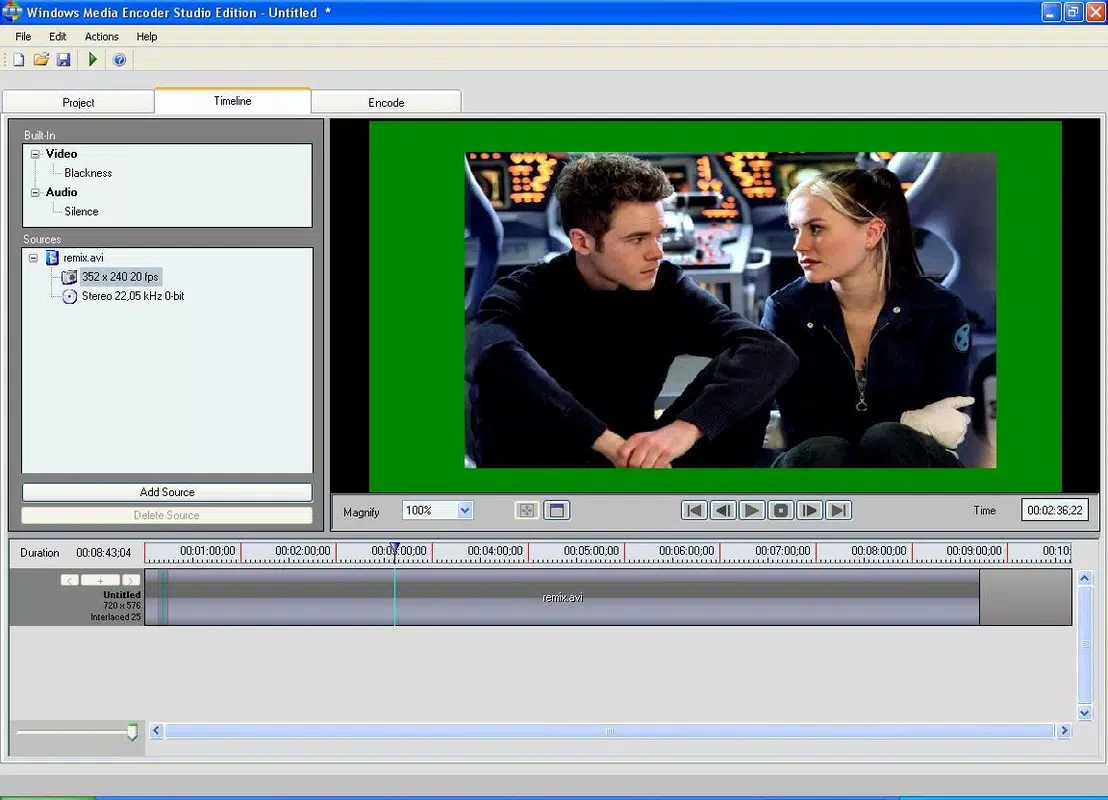Jump to the end of the clip
The image size is (1108, 800).
tap(839, 510)
